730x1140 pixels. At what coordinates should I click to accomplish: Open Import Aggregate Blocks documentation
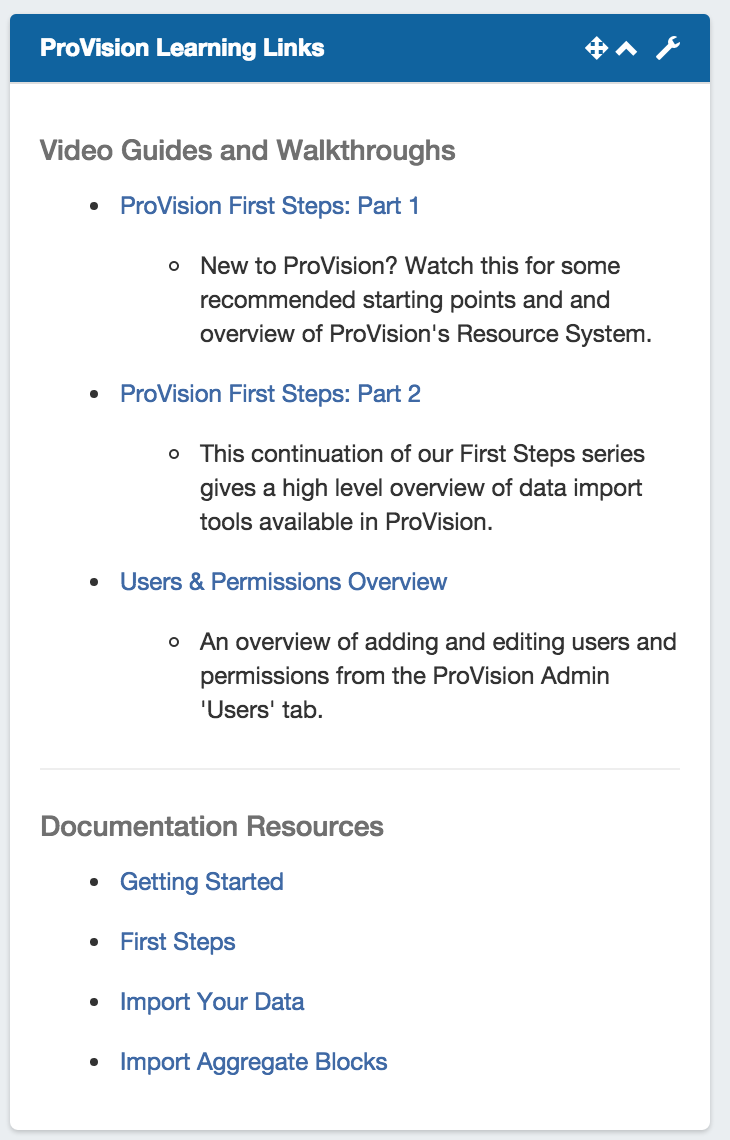[253, 1062]
